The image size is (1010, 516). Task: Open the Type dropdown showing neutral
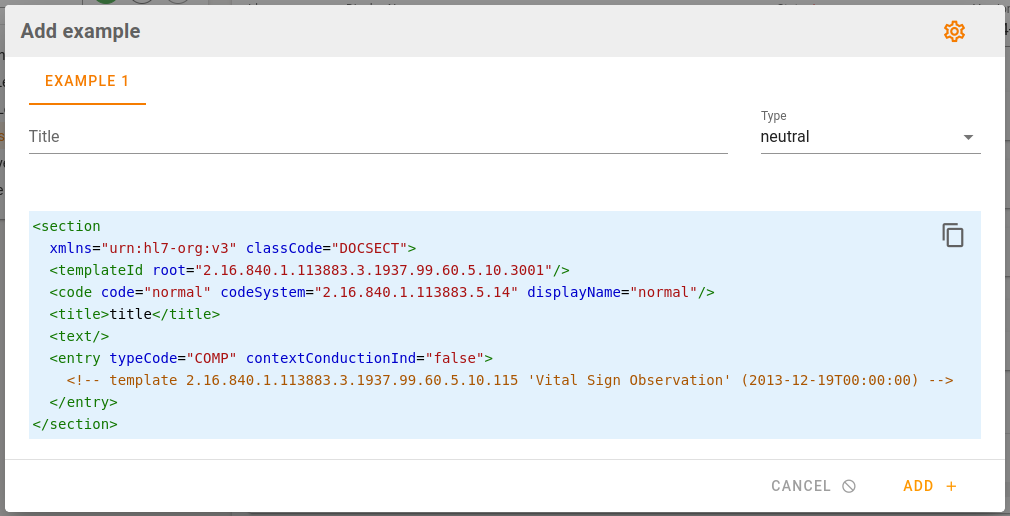[x=860, y=137]
